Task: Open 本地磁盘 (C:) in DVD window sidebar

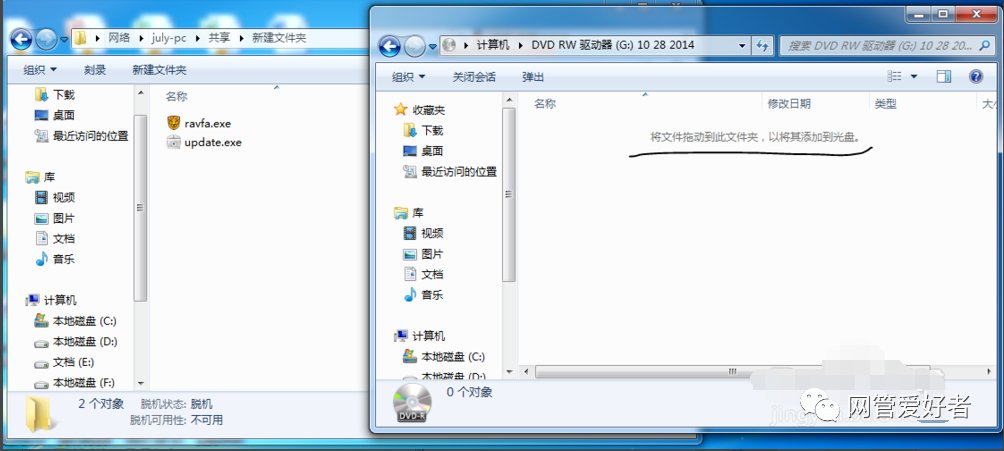Action: 443,356
